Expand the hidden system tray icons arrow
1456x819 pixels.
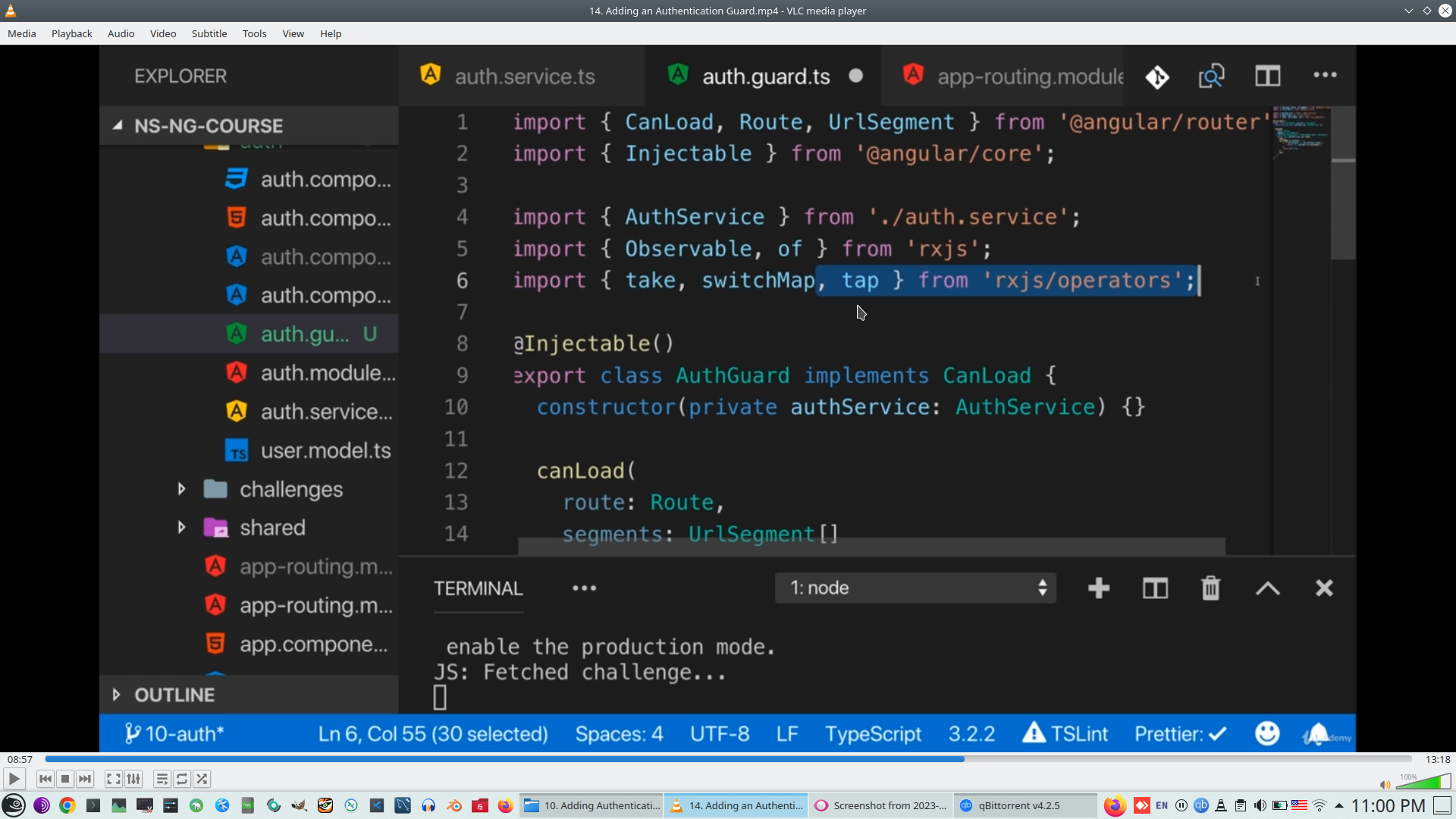pos(1339,805)
